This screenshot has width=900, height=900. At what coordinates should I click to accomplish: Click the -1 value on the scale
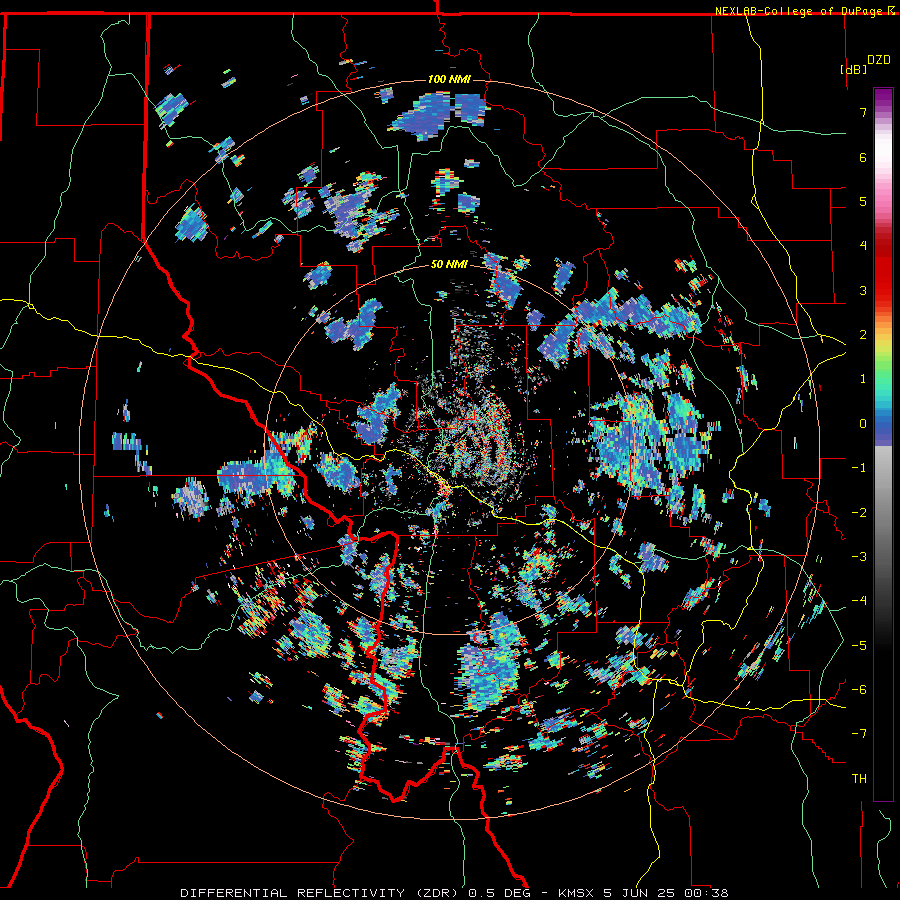click(859, 468)
